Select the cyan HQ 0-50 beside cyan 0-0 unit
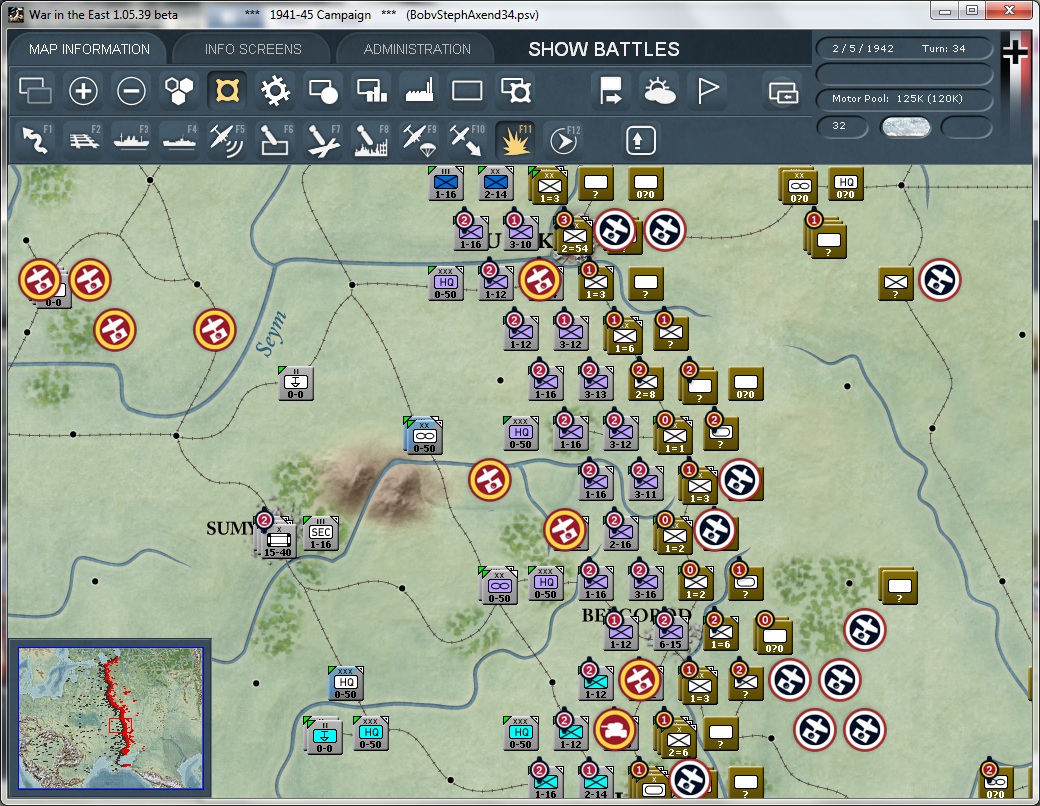 click(371, 733)
